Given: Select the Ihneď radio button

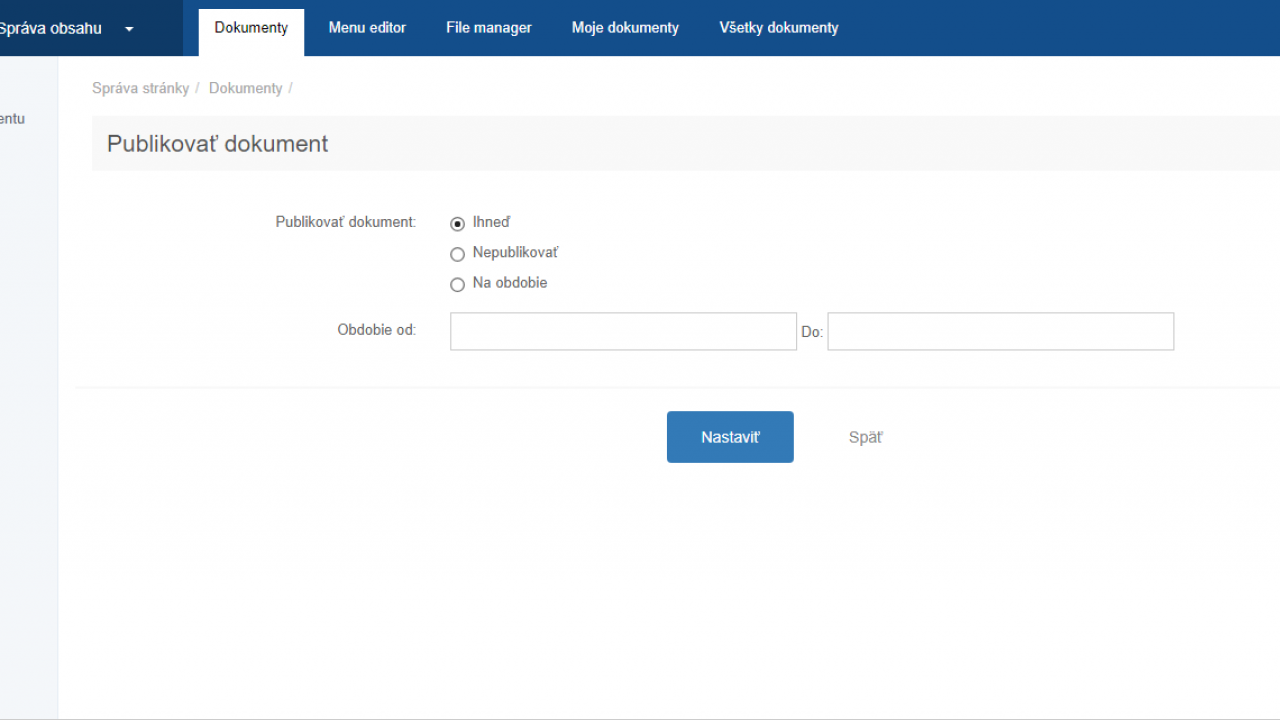Looking at the screenshot, I should [458, 224].
